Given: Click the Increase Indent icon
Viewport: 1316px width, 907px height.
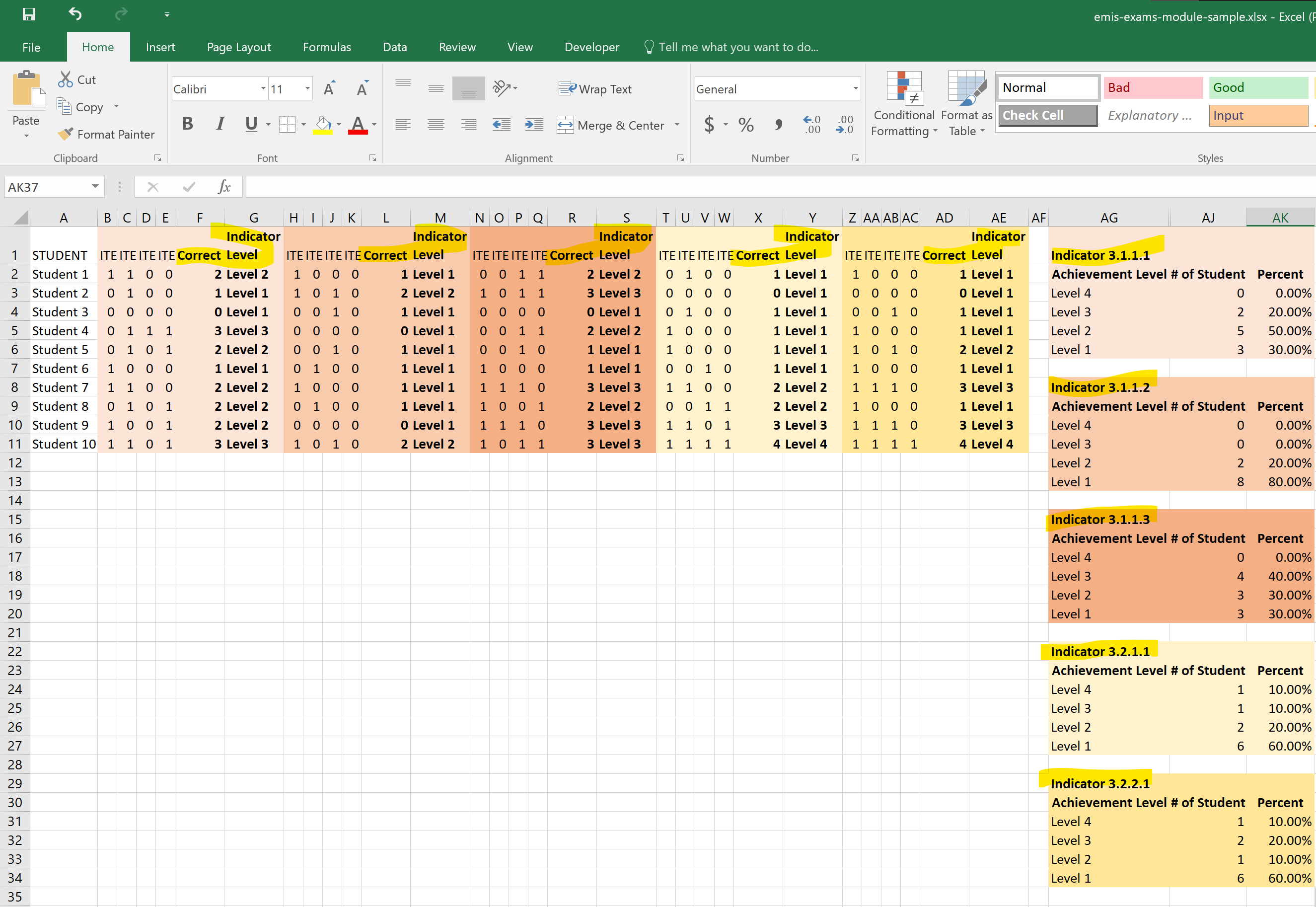Looking at the screenshot, I should pos(533,125).
